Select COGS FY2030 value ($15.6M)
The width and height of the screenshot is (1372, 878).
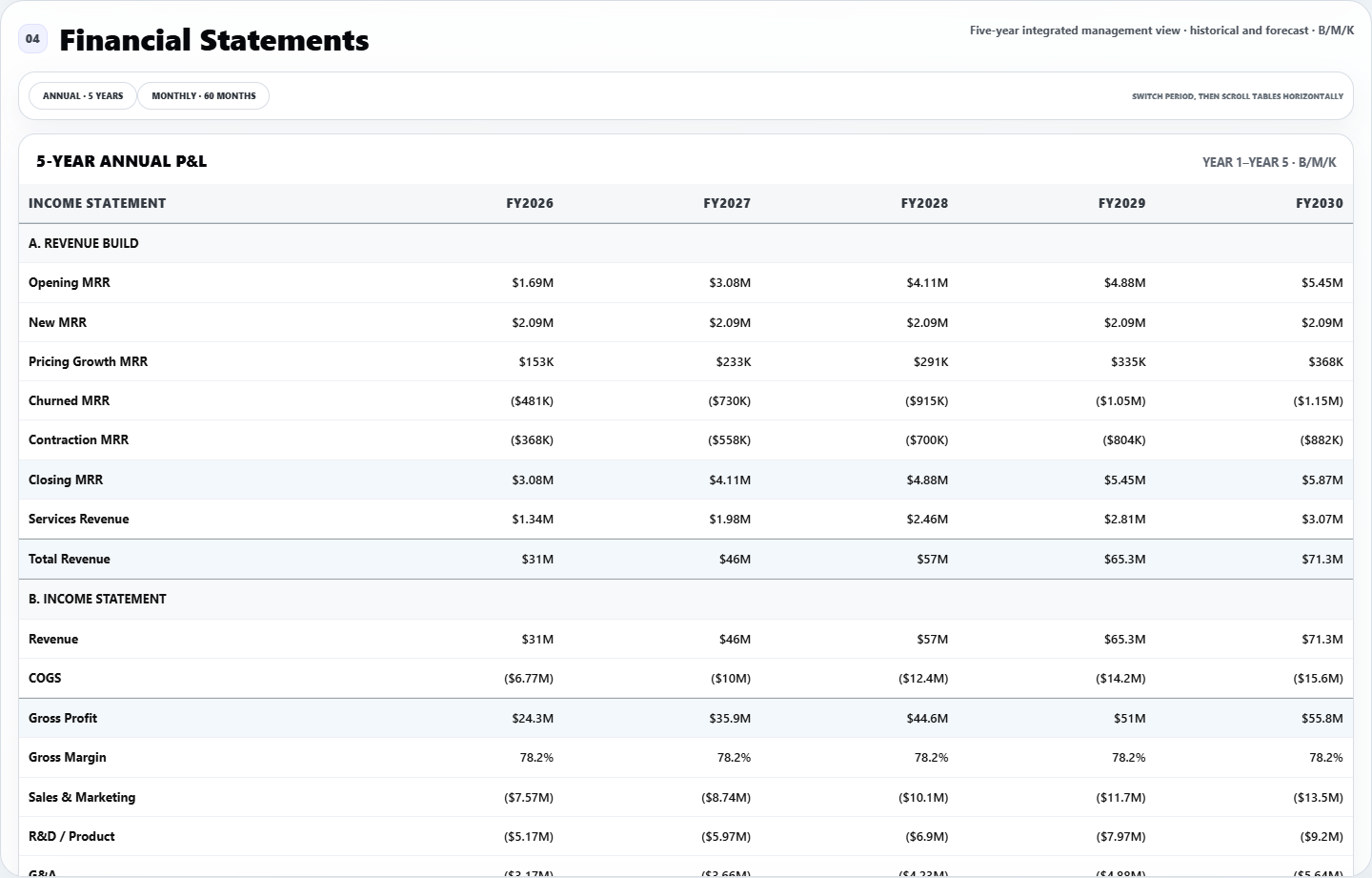[1319, 678]
